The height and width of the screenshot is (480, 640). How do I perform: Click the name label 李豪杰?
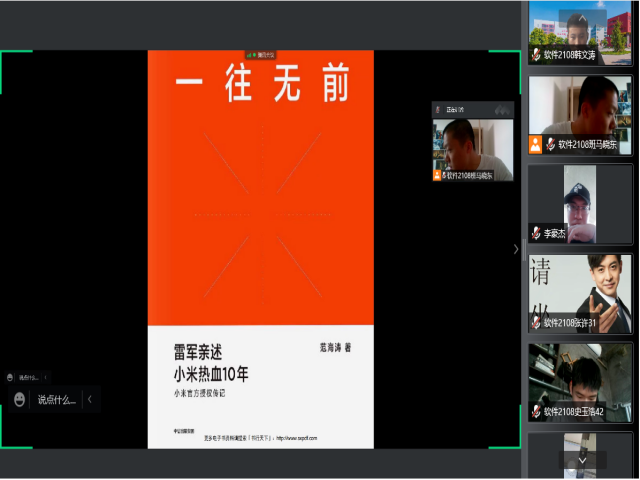click(554, 233)
